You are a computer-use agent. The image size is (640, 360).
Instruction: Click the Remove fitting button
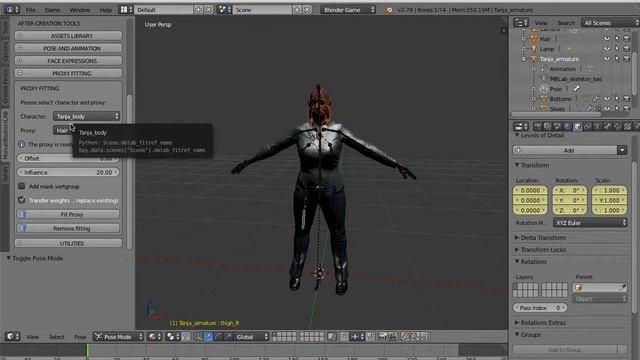[x=68, y=228]
